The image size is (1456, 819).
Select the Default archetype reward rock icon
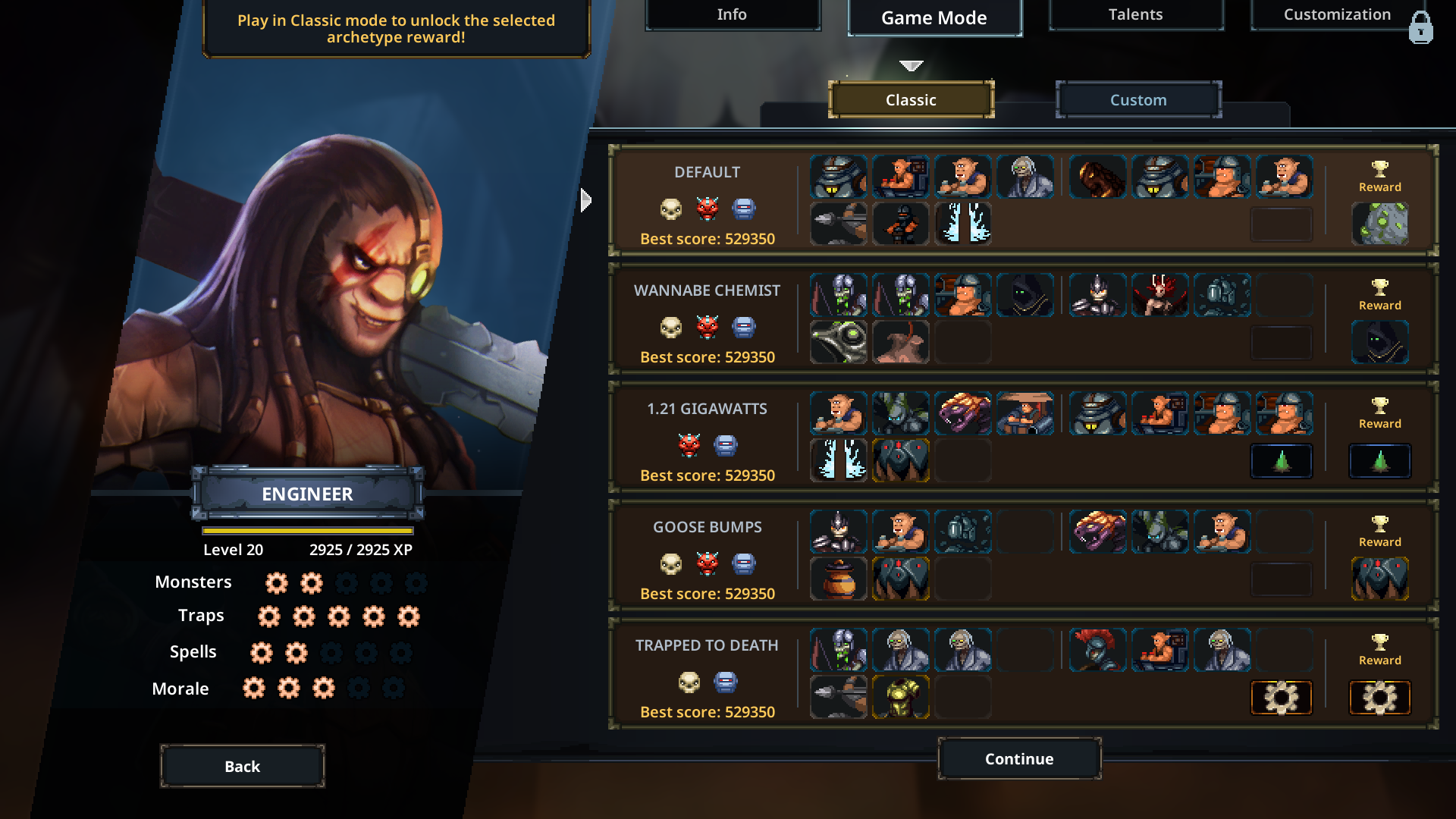(1379, 224)
